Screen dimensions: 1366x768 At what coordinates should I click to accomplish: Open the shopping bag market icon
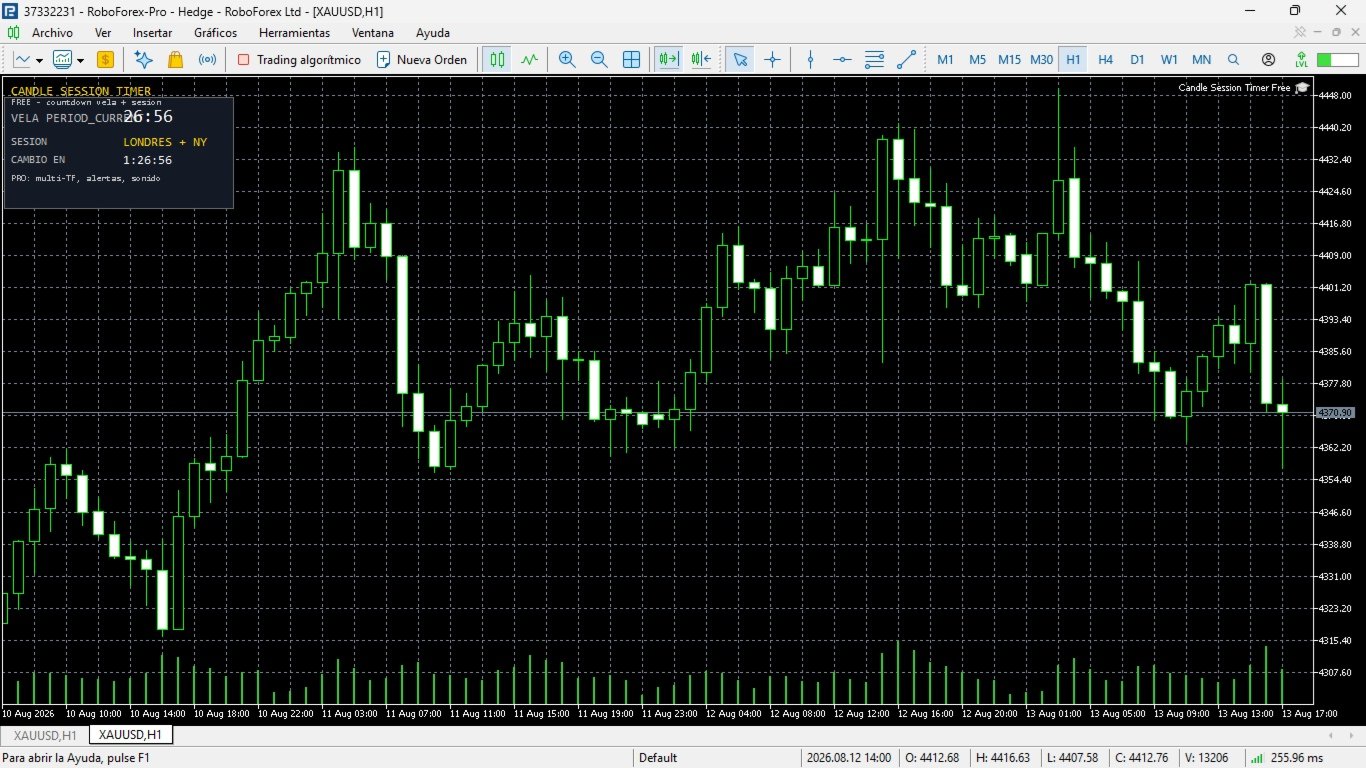[175, 59]
